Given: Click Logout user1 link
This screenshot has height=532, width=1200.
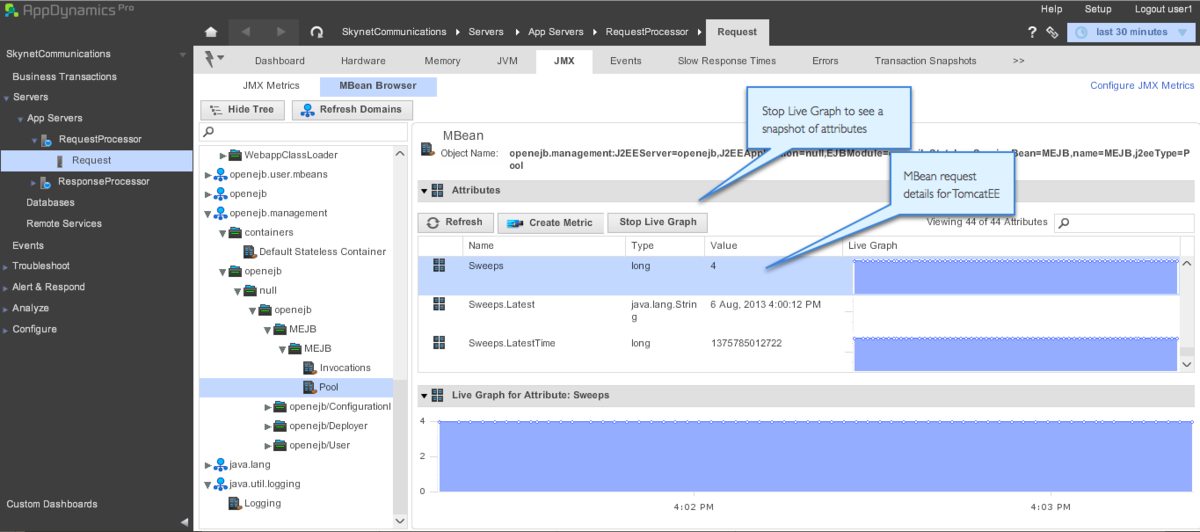Looking at the screenshot, I should point(1164,9).
